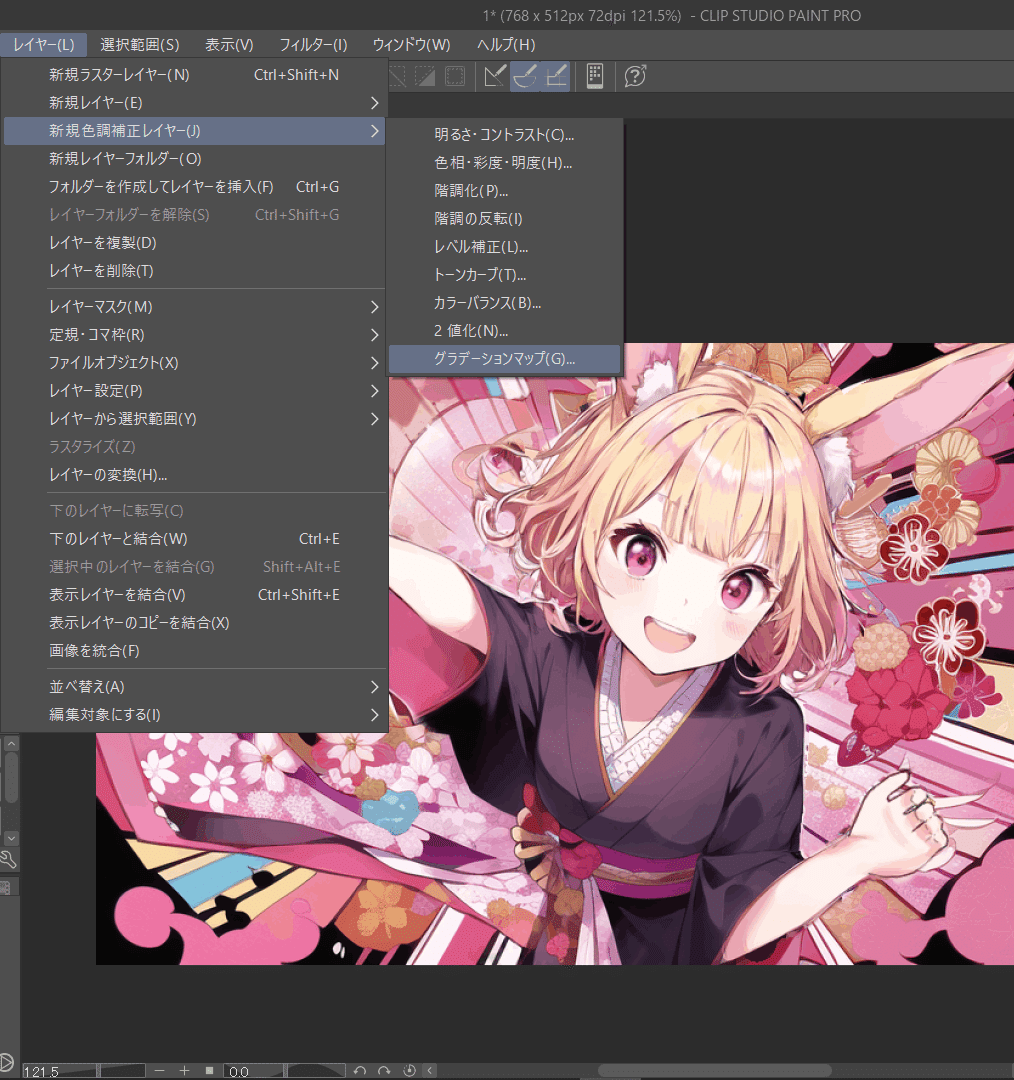The image size is (1014, 1080).
Task: Toggle snap to ruler icon
Action: point(495,76)
